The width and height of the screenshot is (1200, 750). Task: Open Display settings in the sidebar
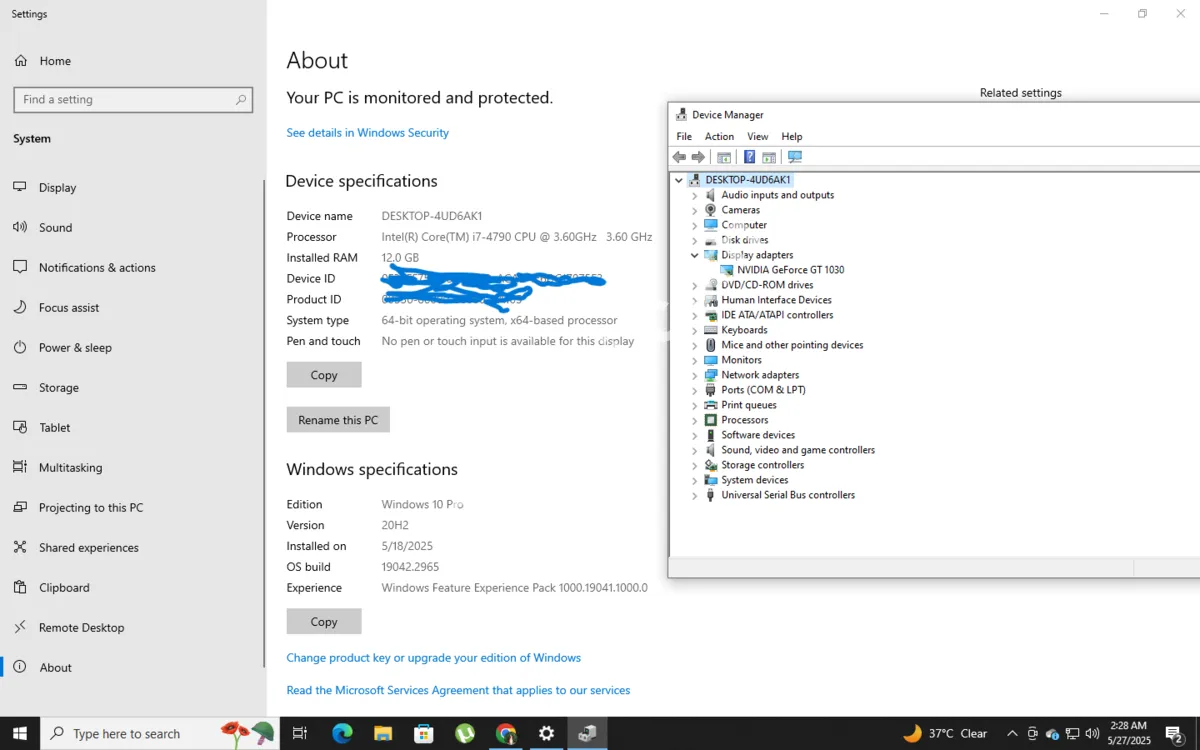[57, 187]
